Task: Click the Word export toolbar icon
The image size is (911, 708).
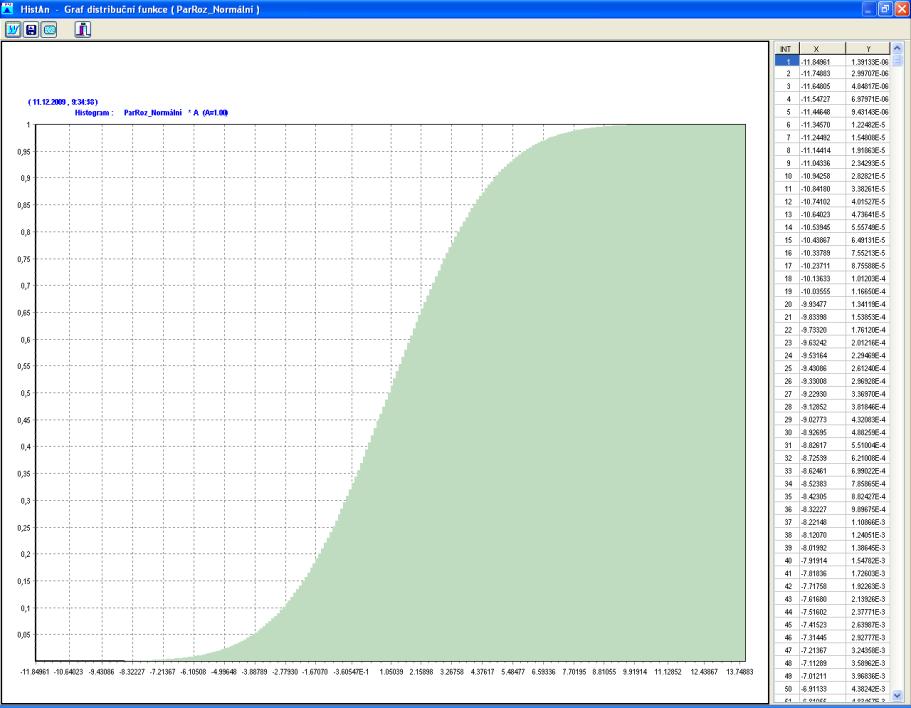Action: [x=13, y=30]
